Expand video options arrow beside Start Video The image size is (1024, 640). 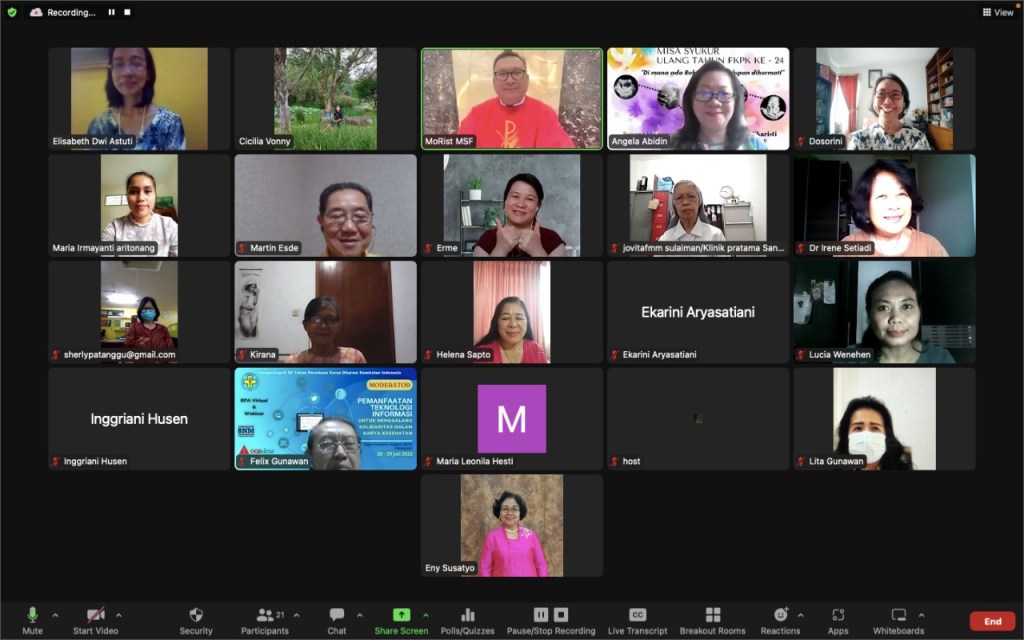coord(119,615)
